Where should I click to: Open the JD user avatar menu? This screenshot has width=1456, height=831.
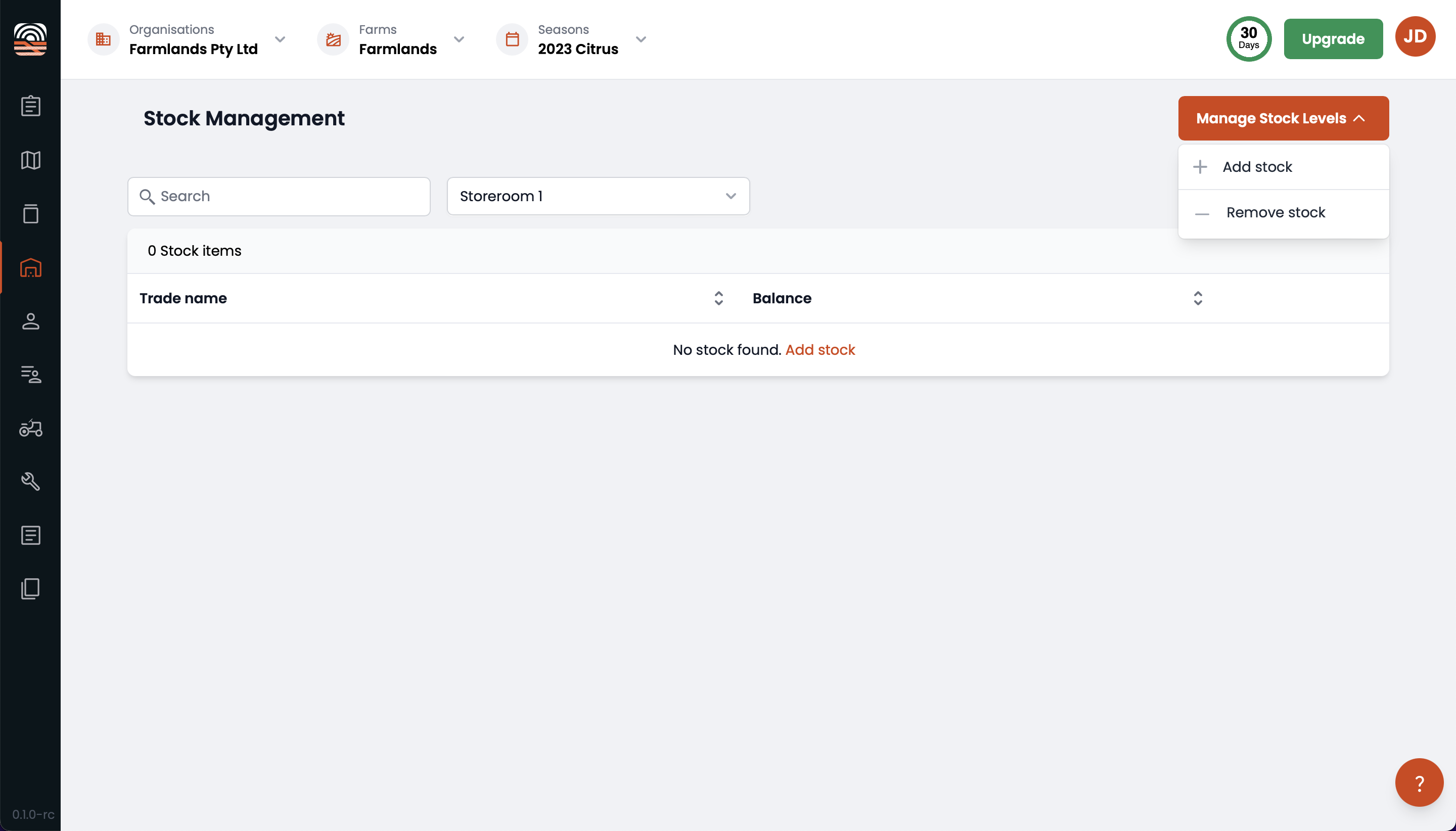coord(1416,36)
